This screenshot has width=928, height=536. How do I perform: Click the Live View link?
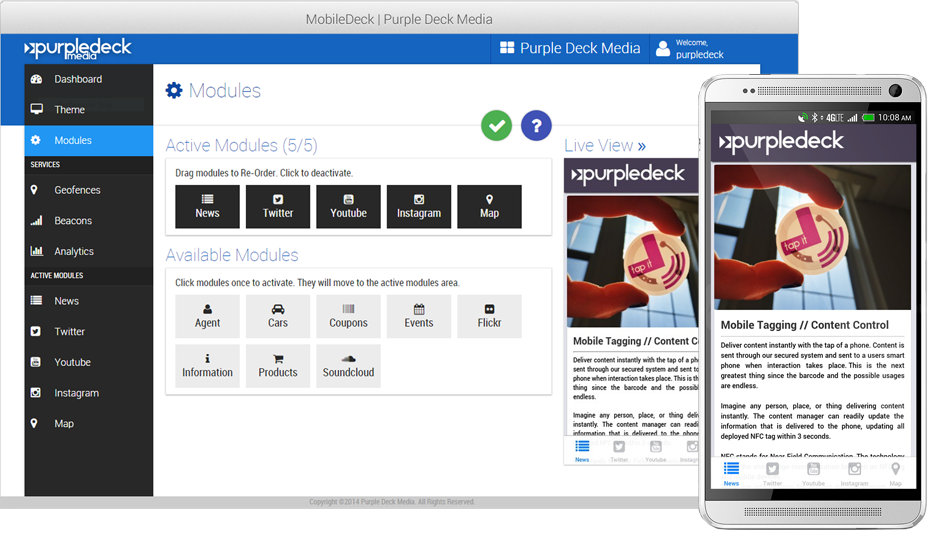(604, 146)
